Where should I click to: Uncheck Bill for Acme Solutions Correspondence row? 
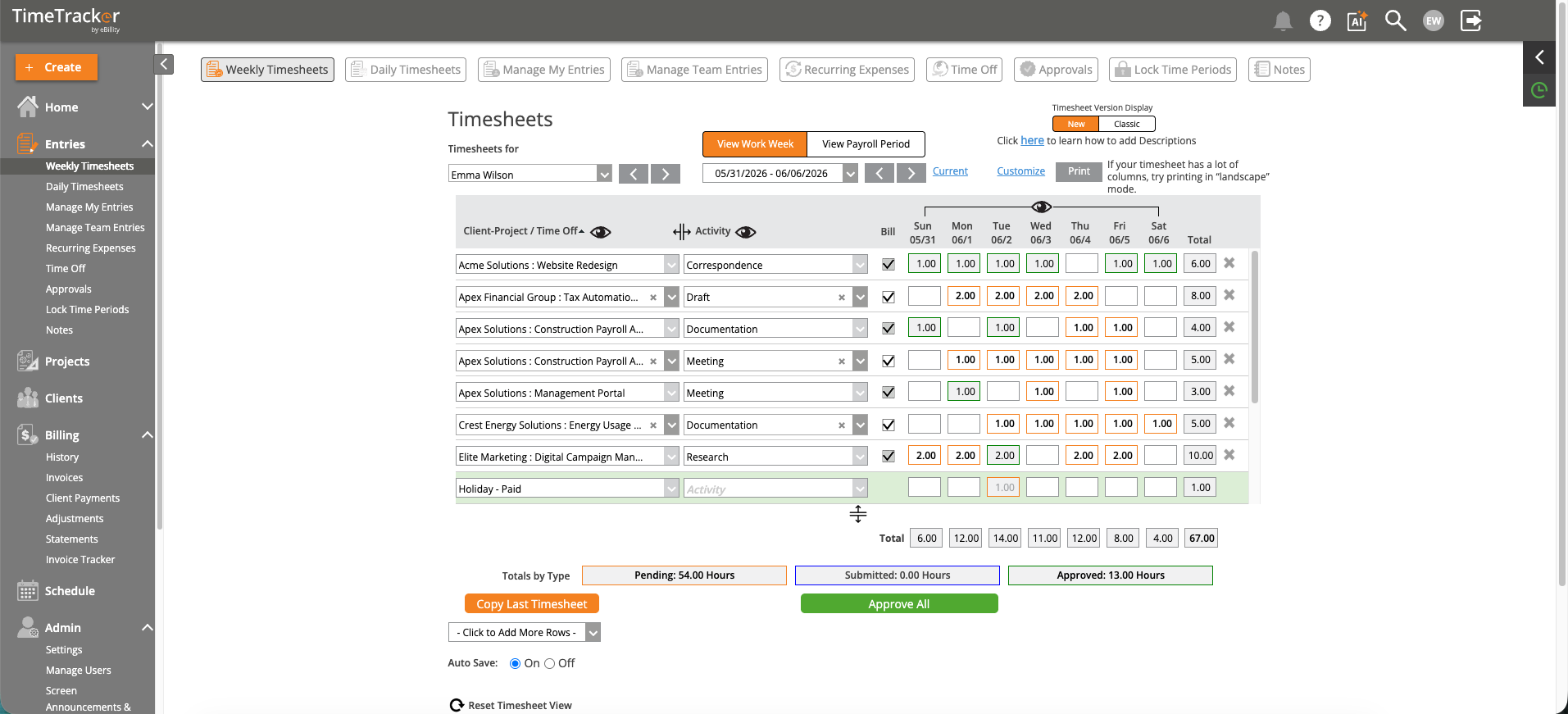888,265
